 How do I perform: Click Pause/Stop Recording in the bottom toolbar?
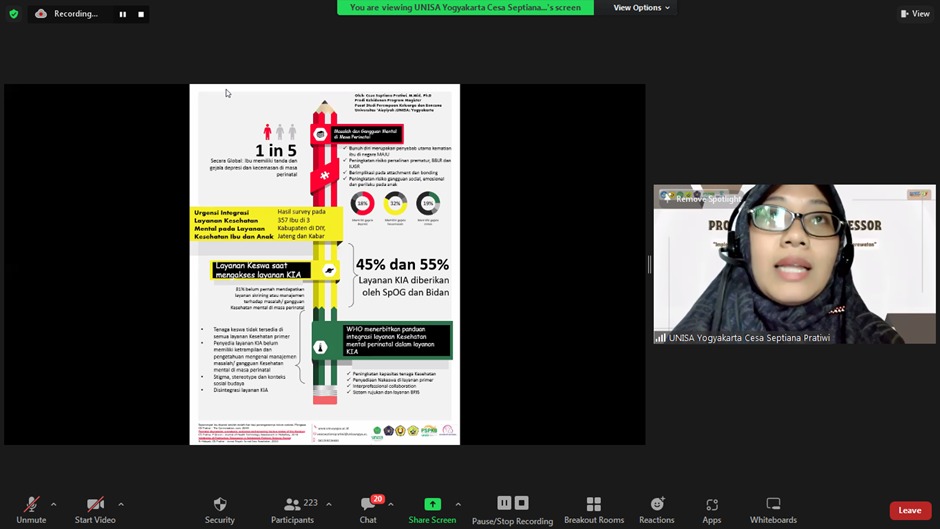coord(512,509)
